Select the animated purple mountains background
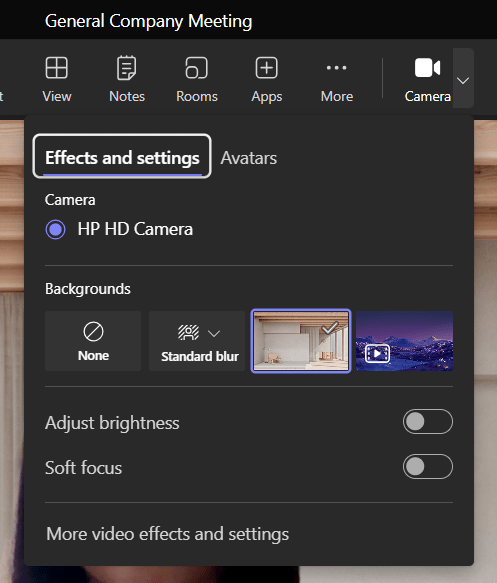This screenshot has height=583, width=497. 404,341
